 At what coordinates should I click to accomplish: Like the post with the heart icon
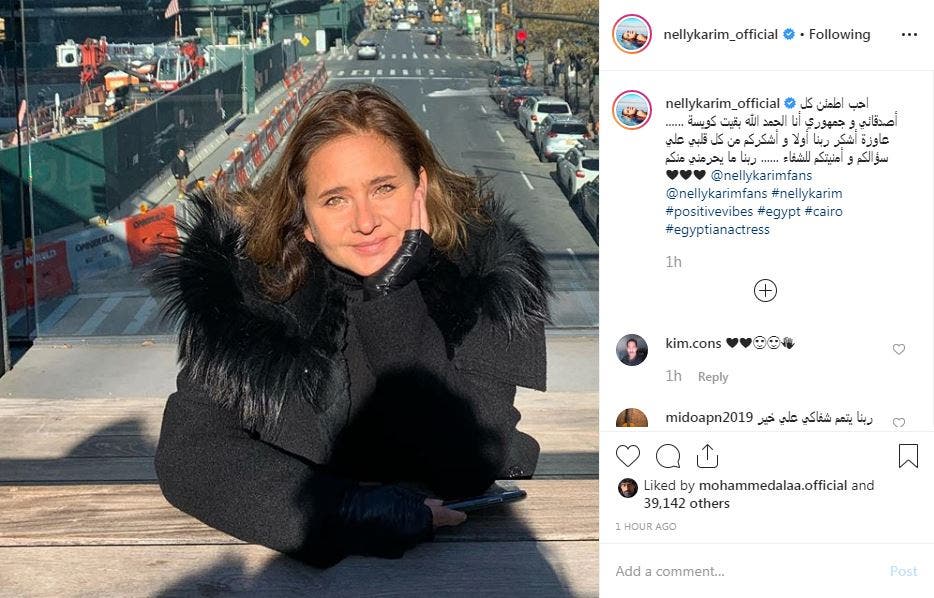(x=628, y=456)
